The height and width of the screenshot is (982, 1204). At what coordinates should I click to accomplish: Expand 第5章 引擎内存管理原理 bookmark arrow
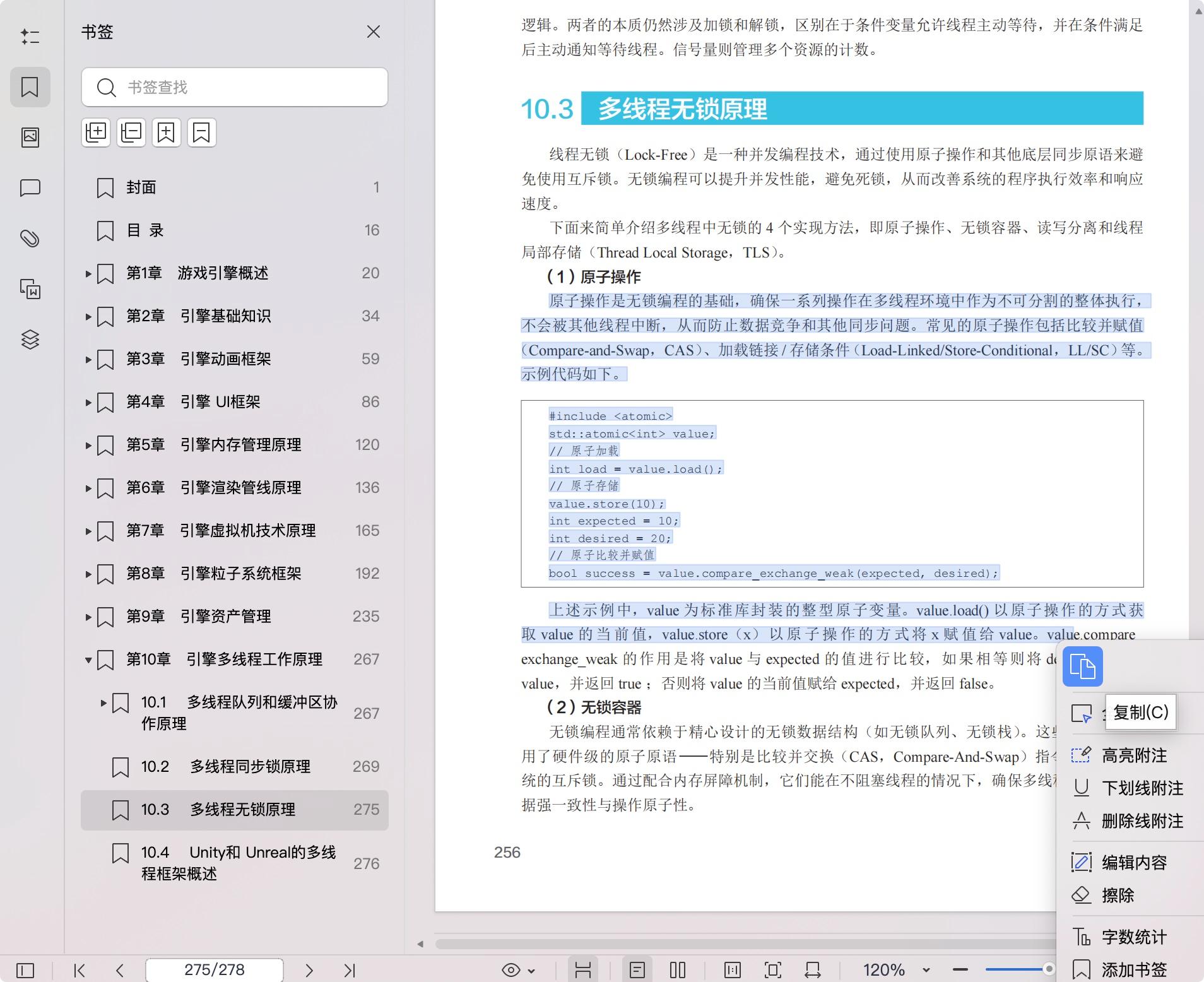coord(88,446)
